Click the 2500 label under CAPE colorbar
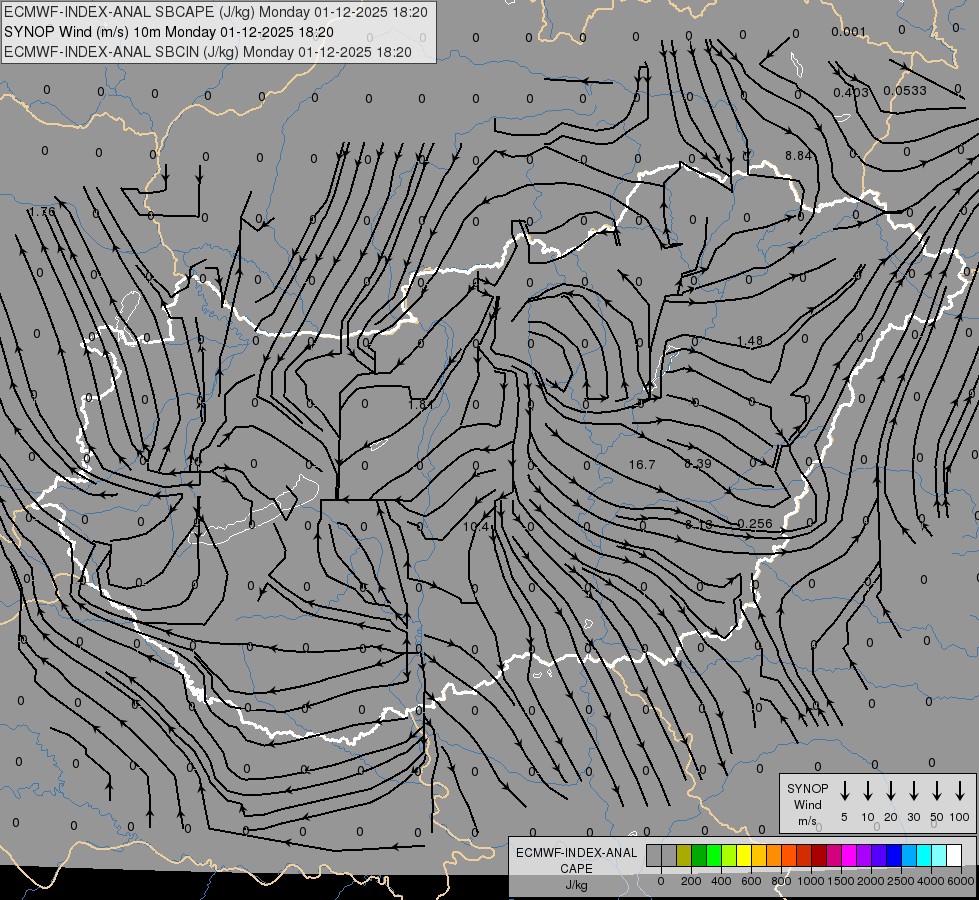Image resolution: width=979 pixels, height=900 pixels. [x=901, y=881]
